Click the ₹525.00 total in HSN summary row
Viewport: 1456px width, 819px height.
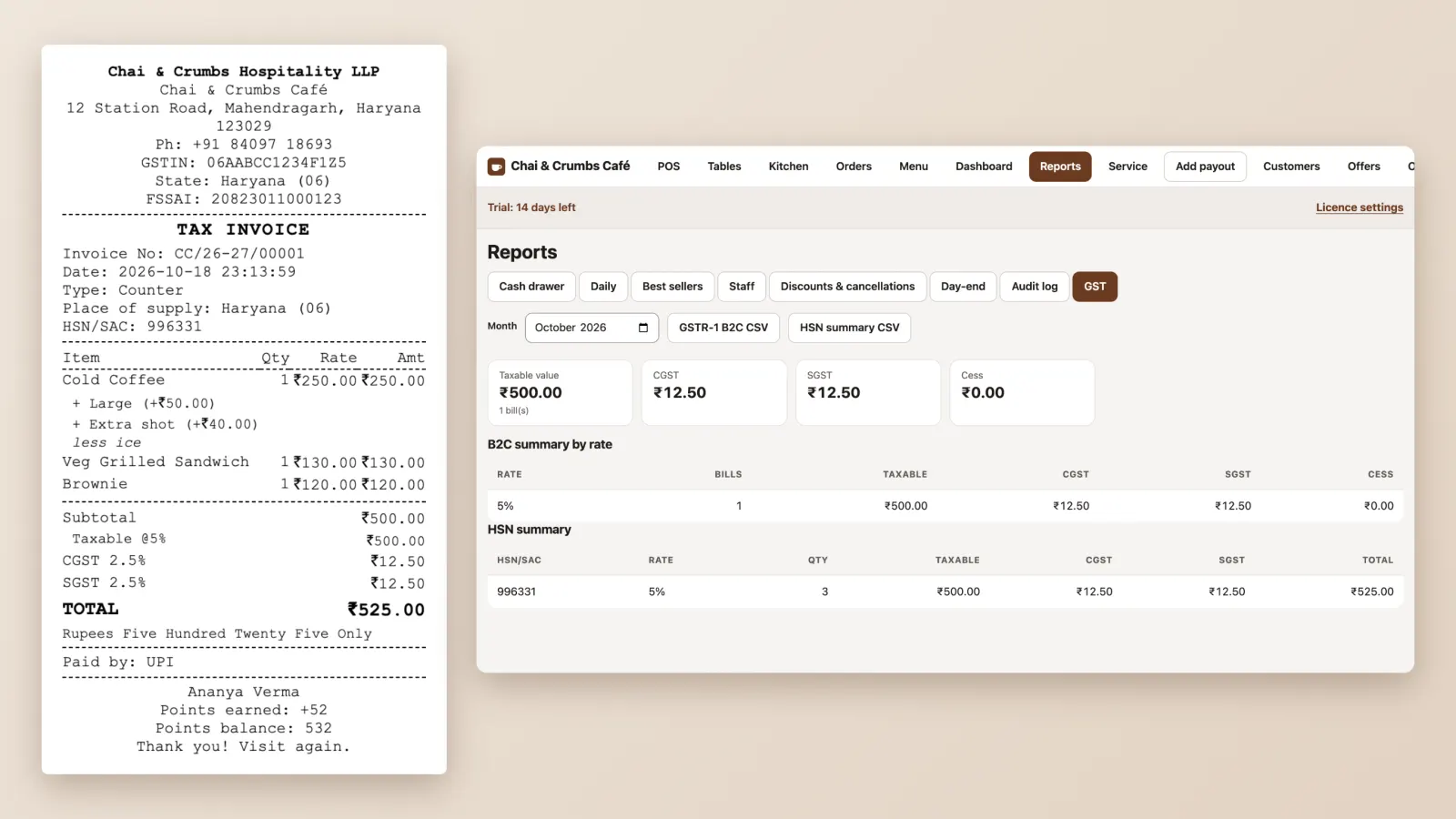[1372, 591]
